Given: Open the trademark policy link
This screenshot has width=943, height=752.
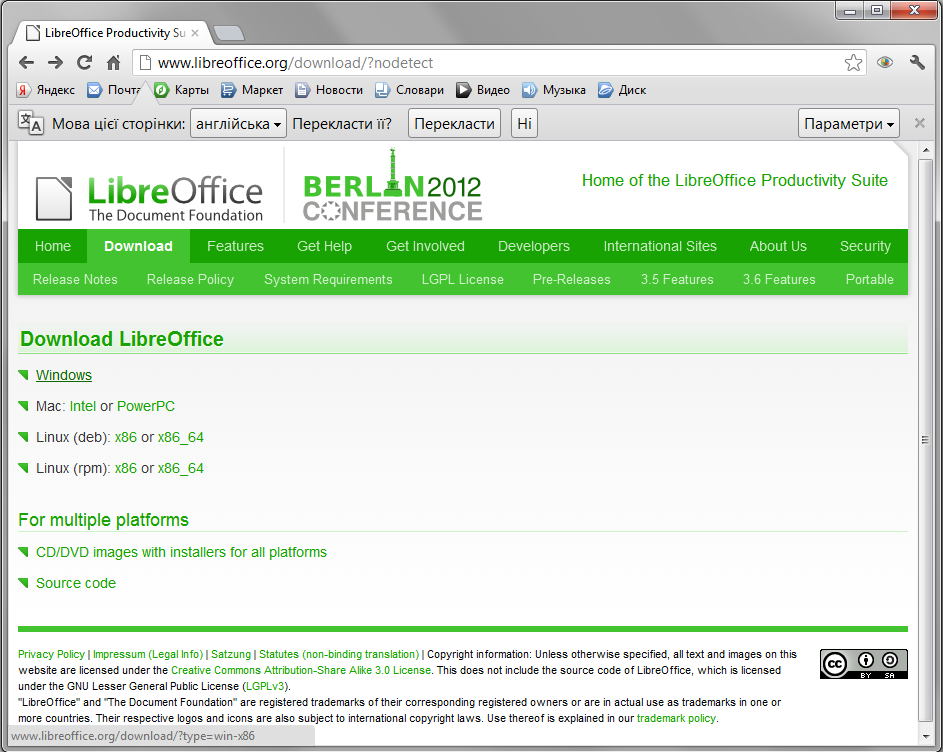Looking at the screenshot, I should [x=676, y=718].
